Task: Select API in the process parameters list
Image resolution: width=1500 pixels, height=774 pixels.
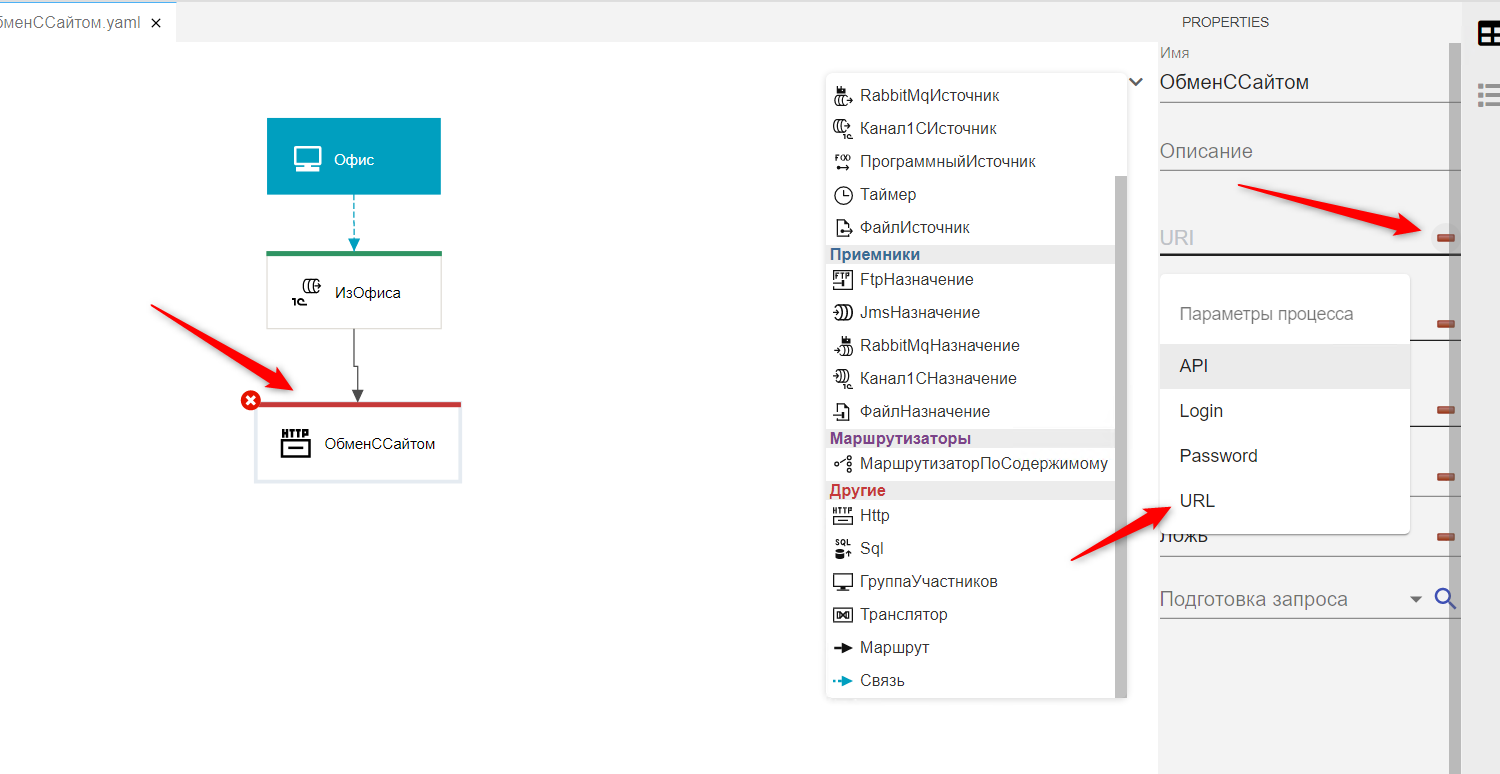Action: point(1194,366)
